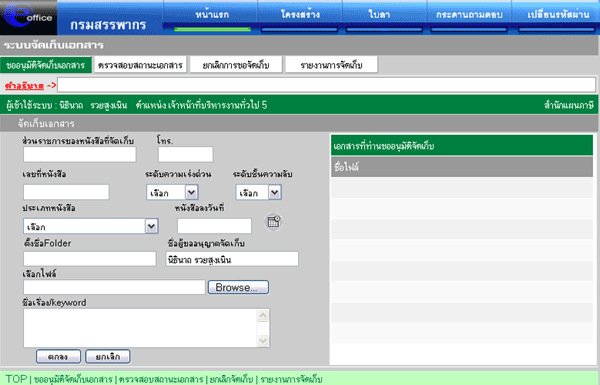Click the TOP footer link
600x385 pixels.
pyautogui.click(x=16, y=379)
